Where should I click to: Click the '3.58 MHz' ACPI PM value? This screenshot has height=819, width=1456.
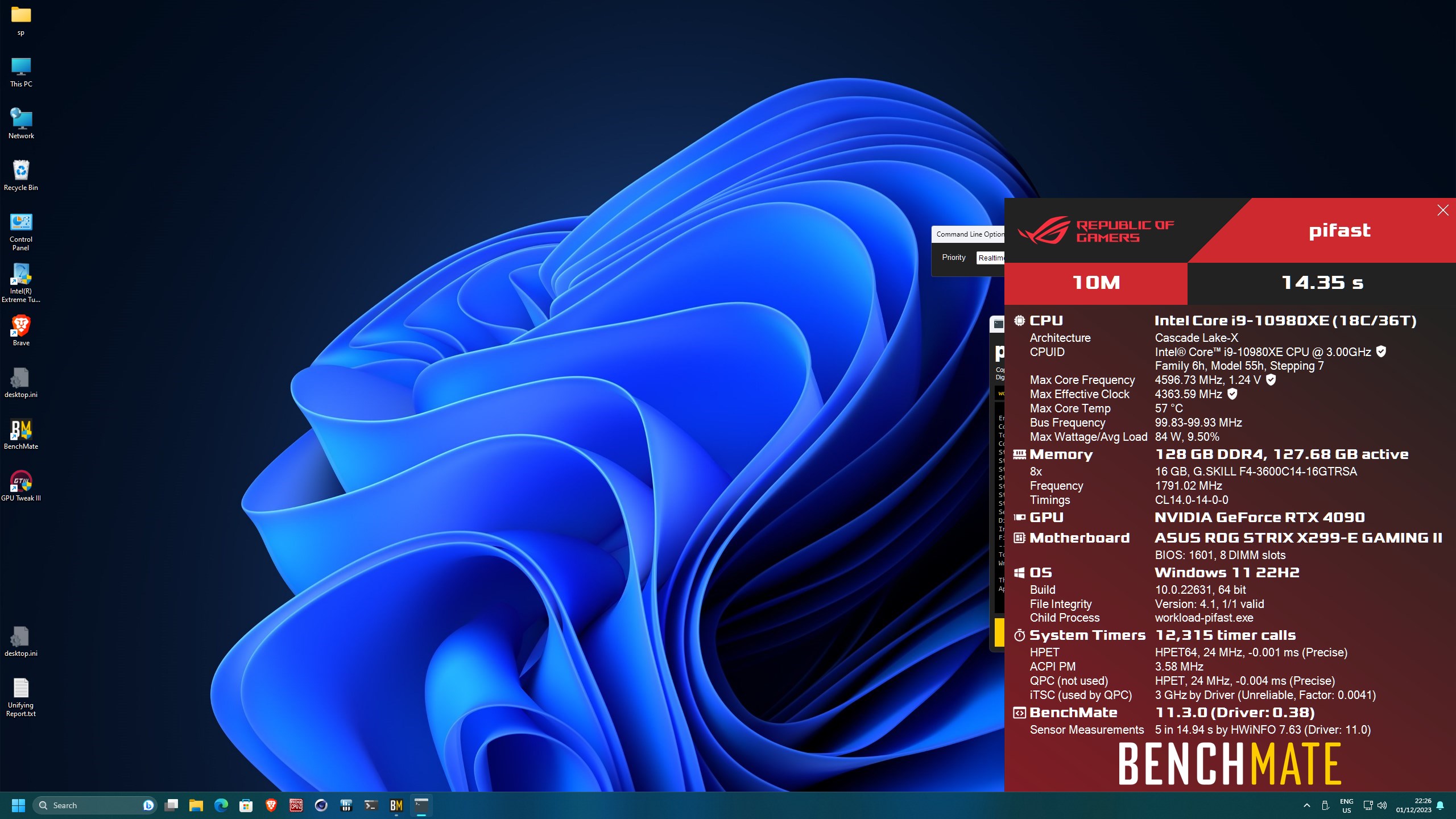[1179, 667]
